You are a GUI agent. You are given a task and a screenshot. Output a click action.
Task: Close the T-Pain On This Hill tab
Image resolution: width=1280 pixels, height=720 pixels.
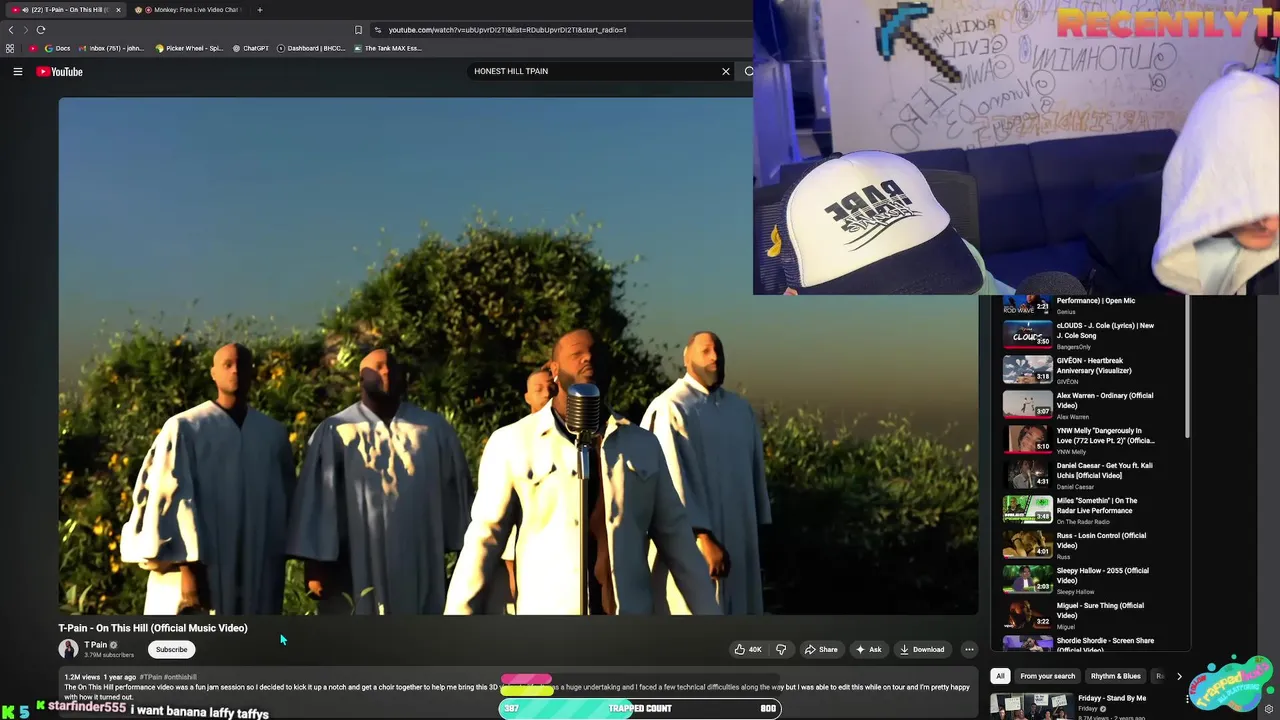click(118, 10)
